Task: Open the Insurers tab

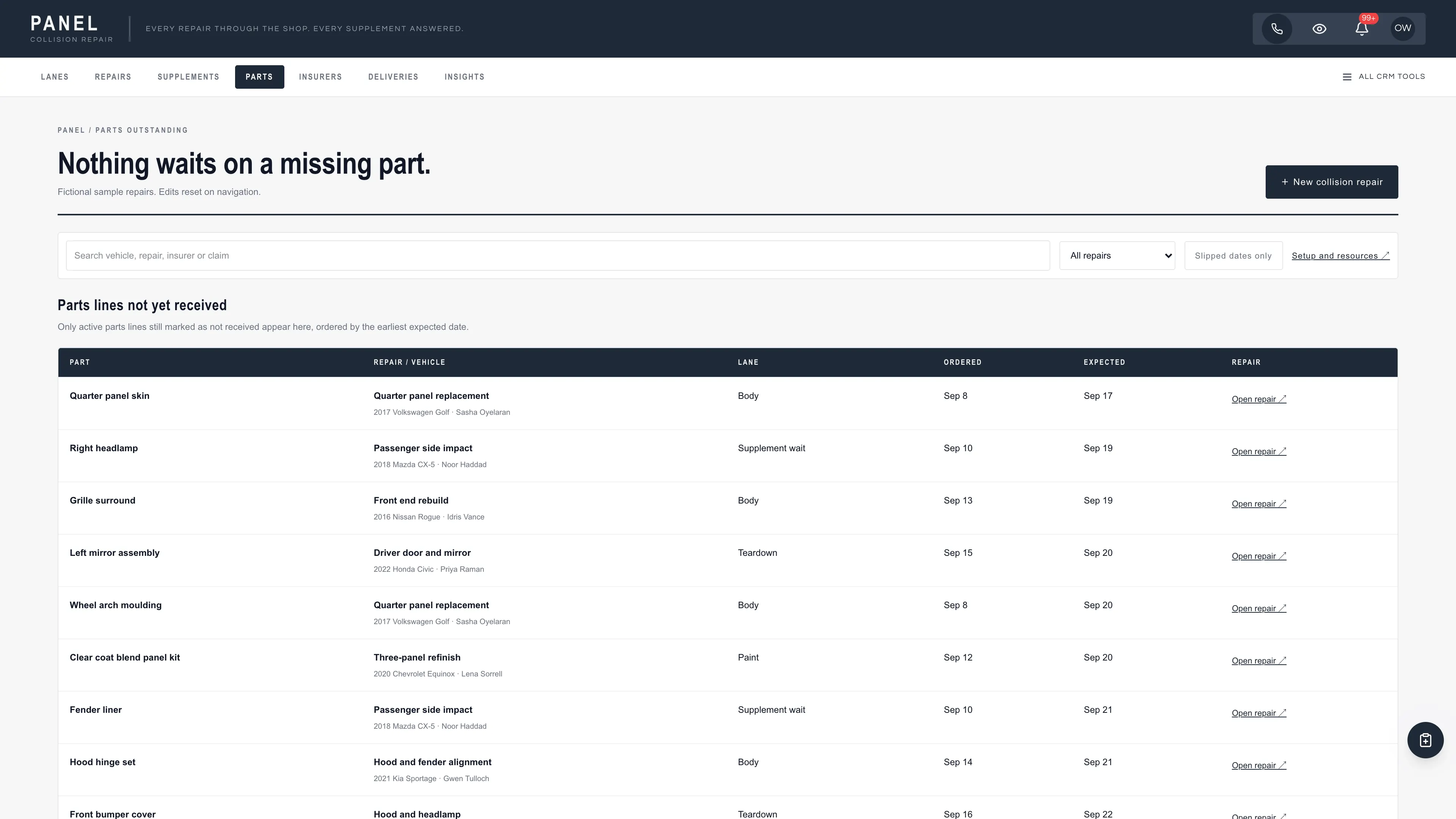Action: coord(320,77)
